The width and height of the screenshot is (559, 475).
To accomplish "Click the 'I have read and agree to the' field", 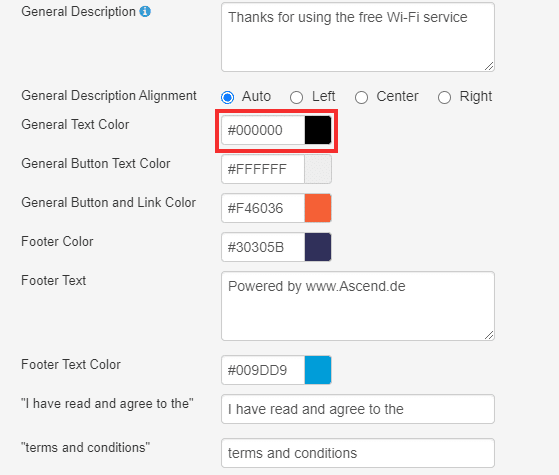I will tap(358, 409).
